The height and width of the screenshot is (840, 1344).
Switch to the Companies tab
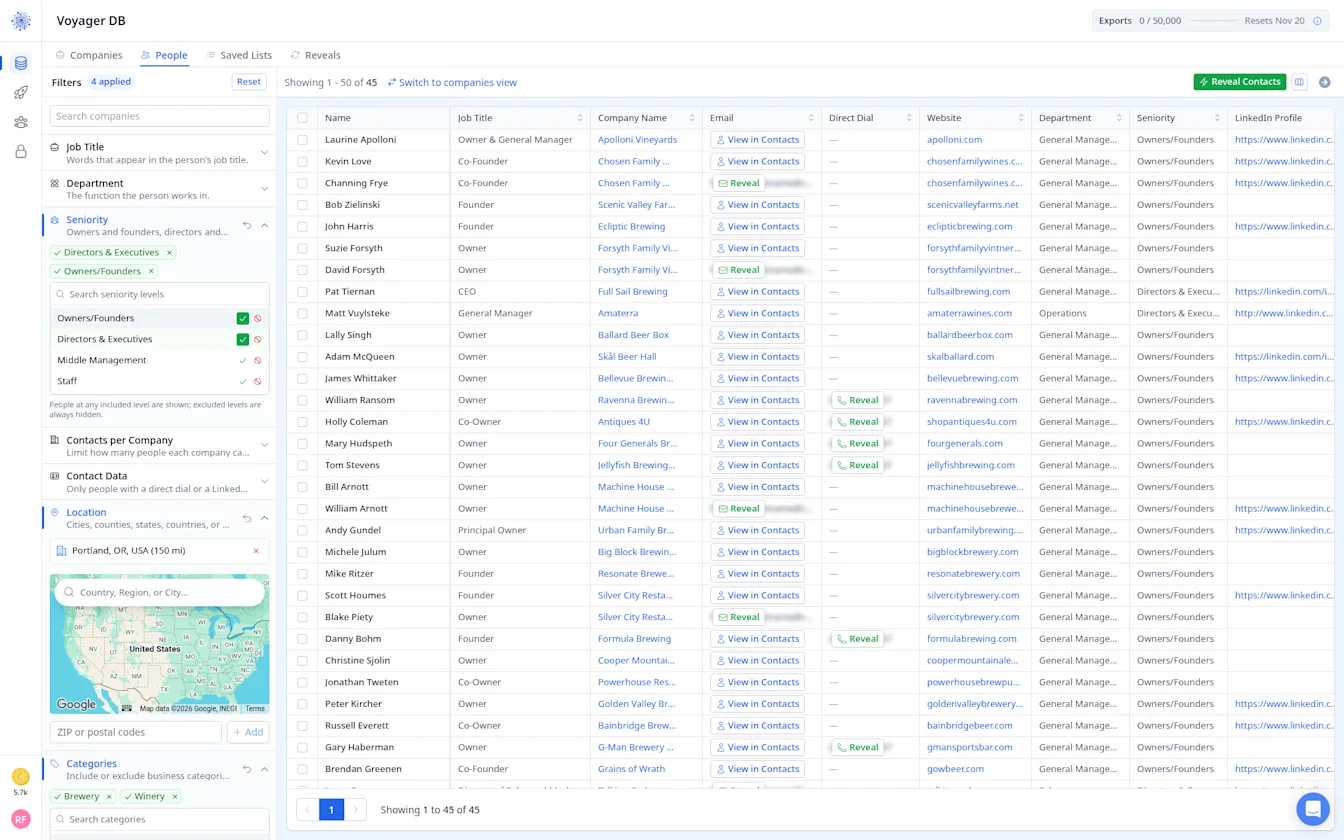pyautogui.click(x=89, y=55)
